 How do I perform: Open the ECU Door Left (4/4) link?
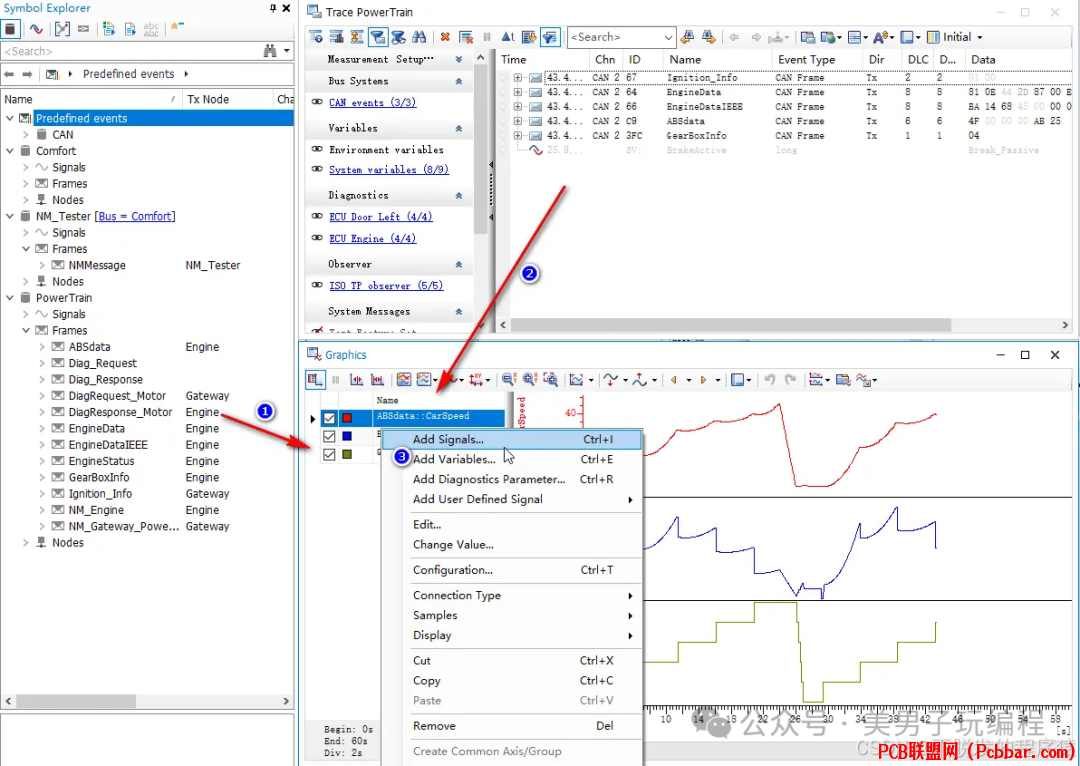tap(380, 216)
